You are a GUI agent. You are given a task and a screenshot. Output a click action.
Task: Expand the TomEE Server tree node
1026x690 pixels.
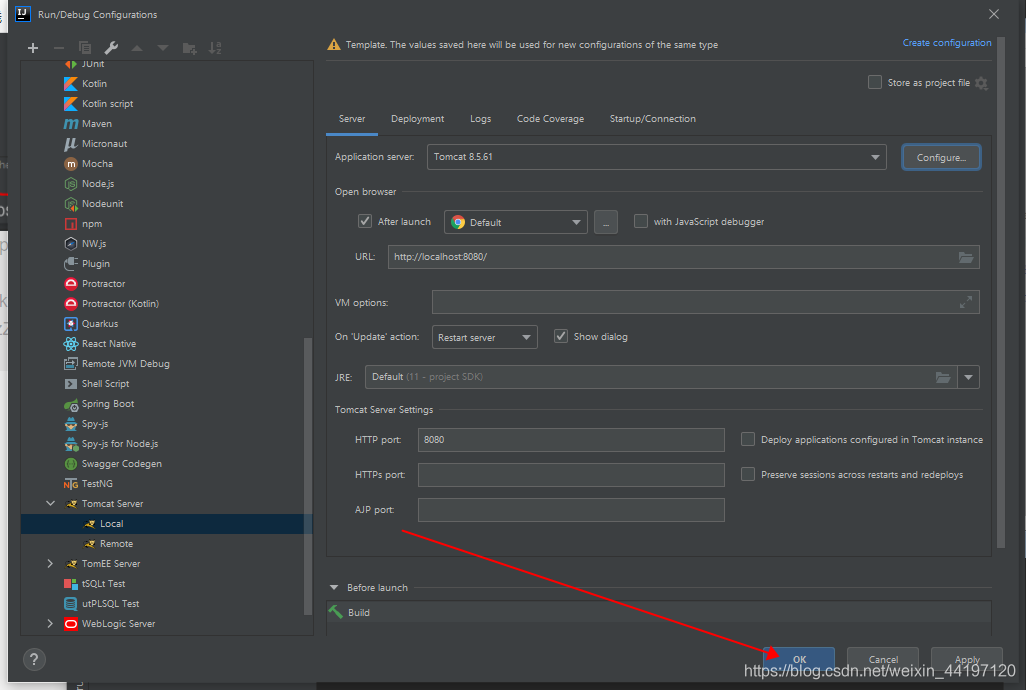[x=51, y=564]
